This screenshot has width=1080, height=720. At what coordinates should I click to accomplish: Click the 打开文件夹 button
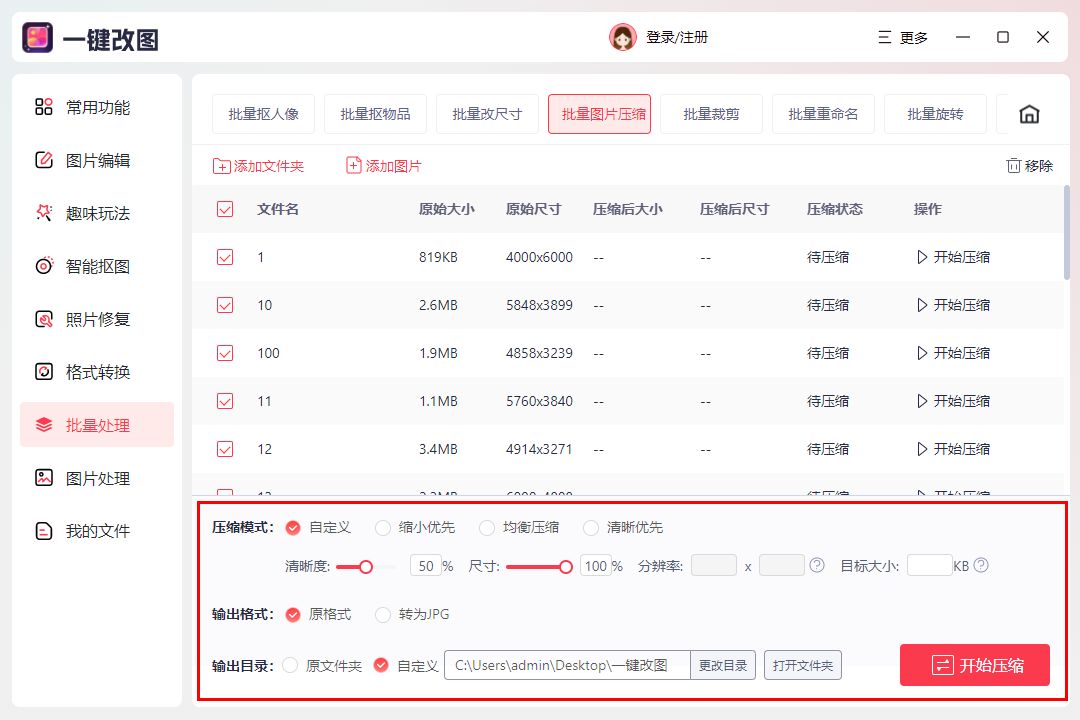coord(802,665)
